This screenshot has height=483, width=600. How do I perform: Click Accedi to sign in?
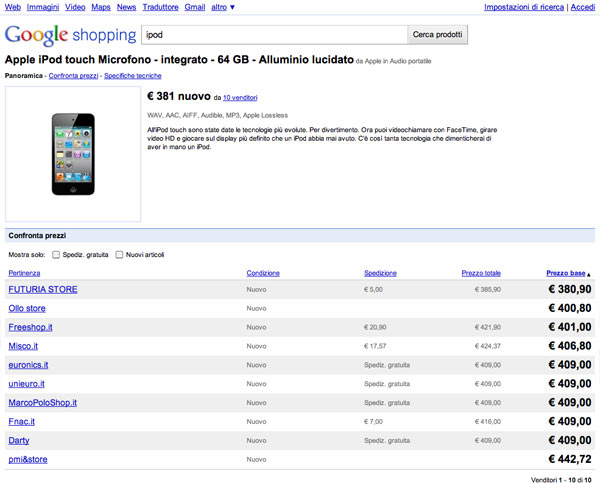582,7
